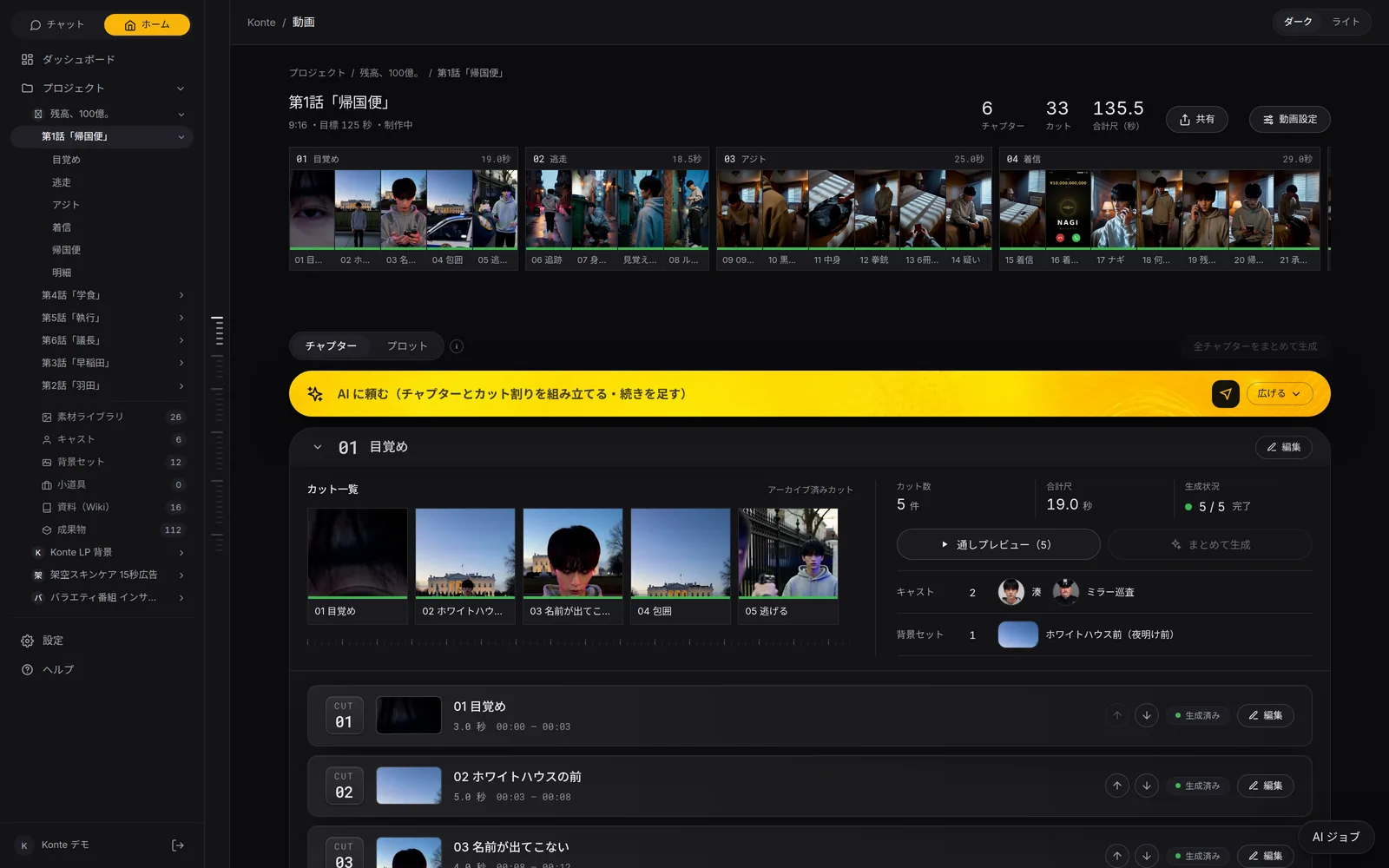Edit chapter 01 目覚め header 編集 button
This screenshot has height=868, width=1389.
pyautogui.click(x=1283, y=448)
